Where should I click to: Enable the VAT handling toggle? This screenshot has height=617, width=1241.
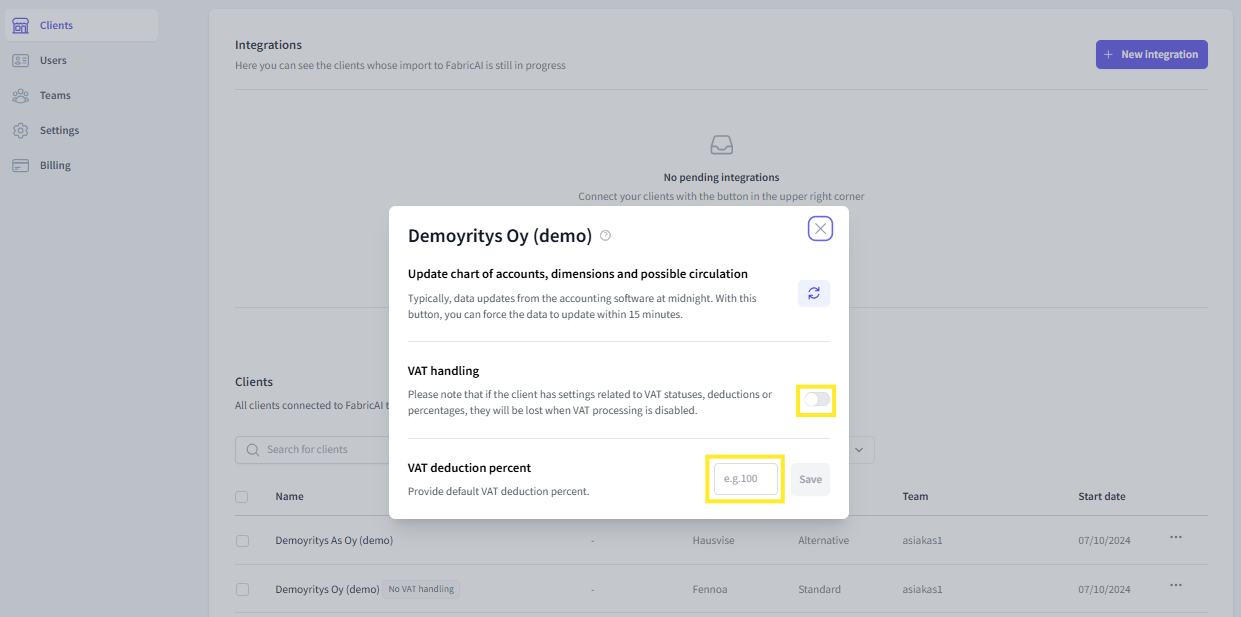coord(816,400)
